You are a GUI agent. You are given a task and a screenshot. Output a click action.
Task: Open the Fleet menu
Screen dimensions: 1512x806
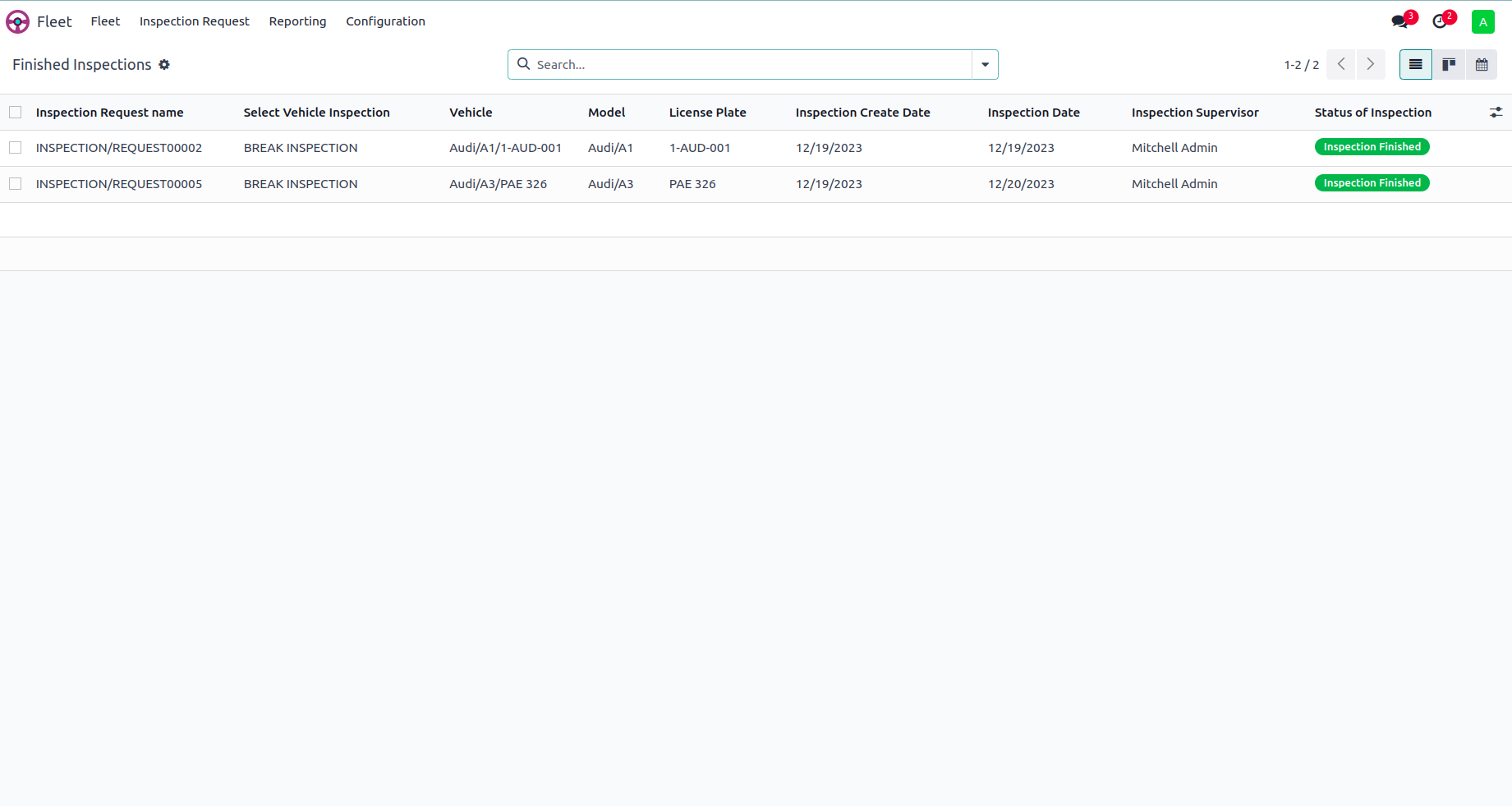pyautogui.click(x=105, y=21)
